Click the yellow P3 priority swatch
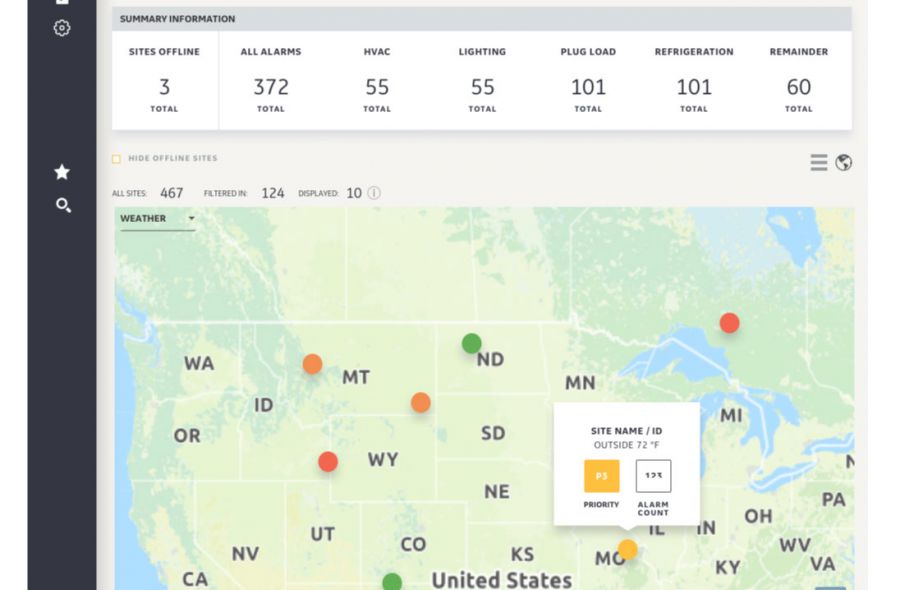Viewport: 900px width, 590px height. click(601, 476)
